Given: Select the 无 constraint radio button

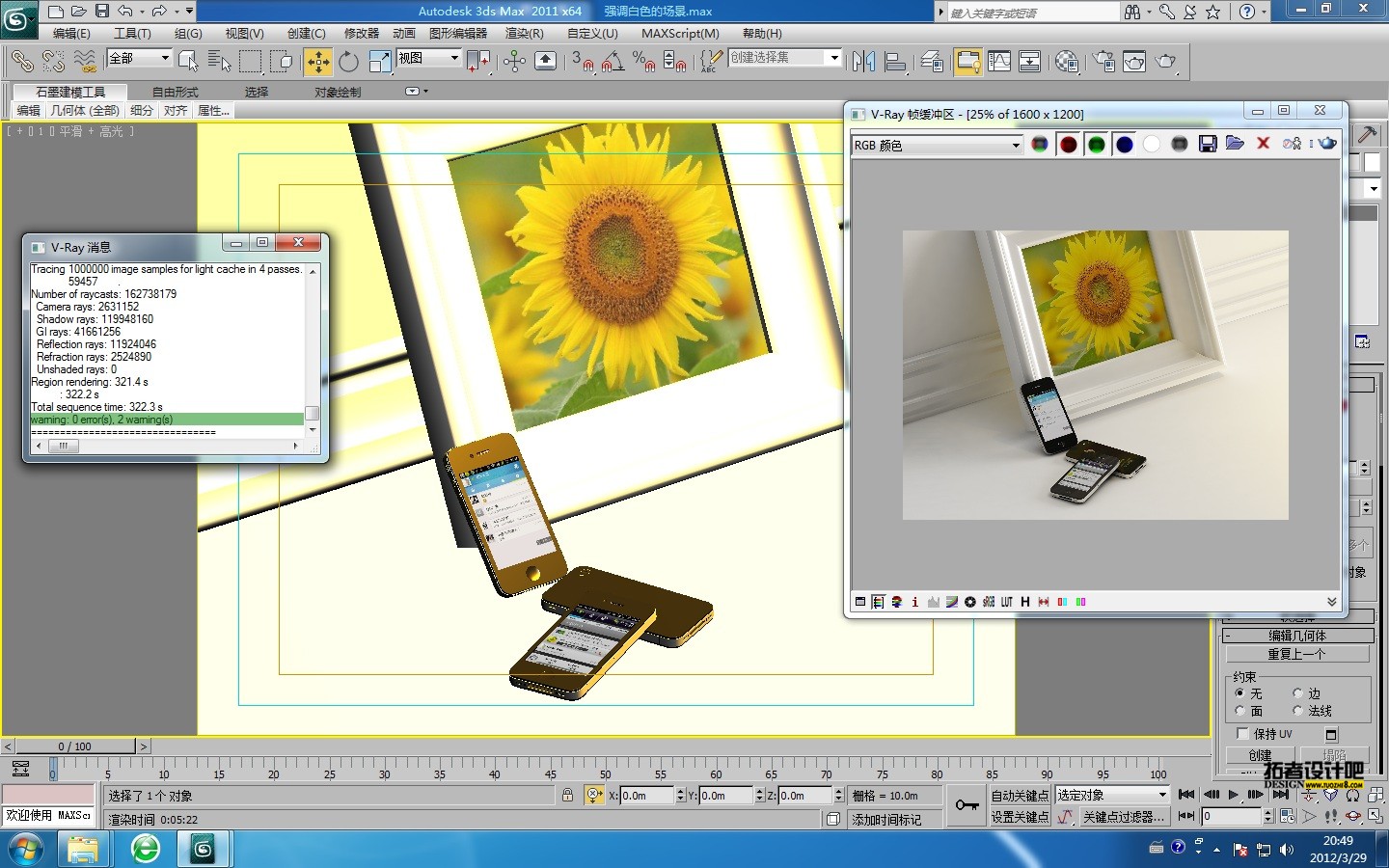Looking at the screenshot, I should click(x=1239, y=693).
